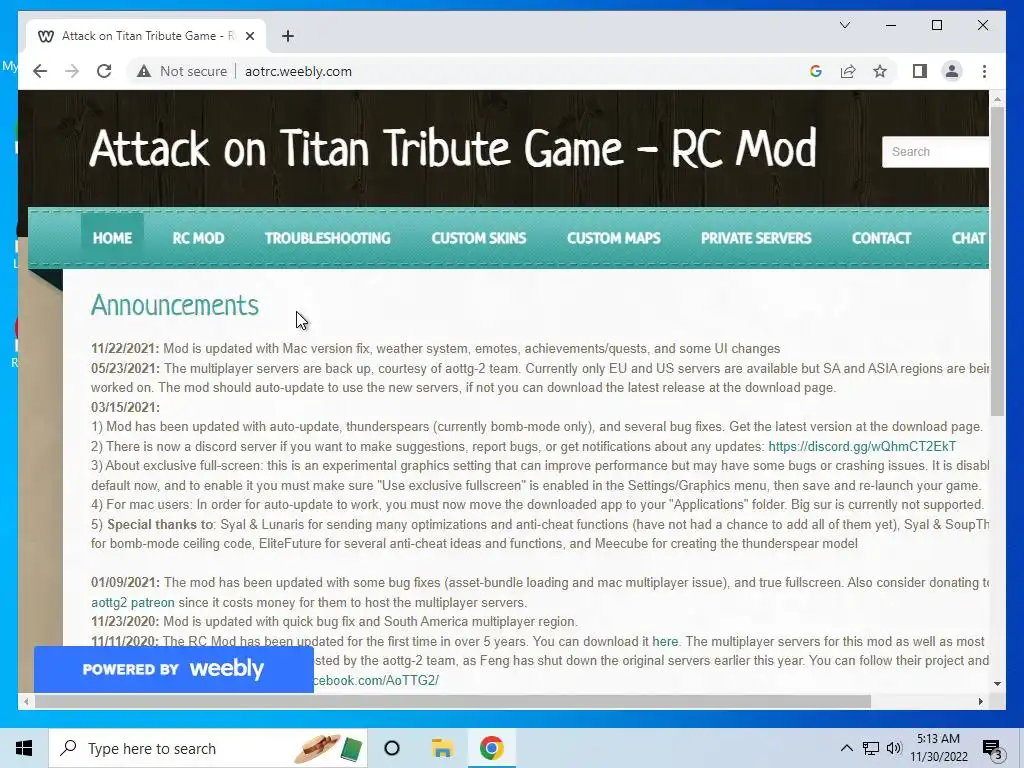Click the 05/23/2021 announcement date

coord(125,368)
